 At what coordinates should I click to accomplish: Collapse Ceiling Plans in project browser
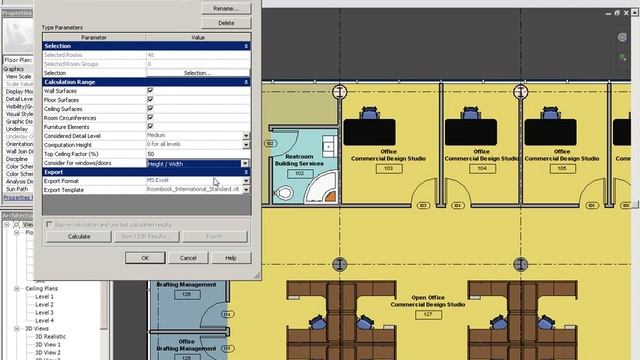pos(17,288)
